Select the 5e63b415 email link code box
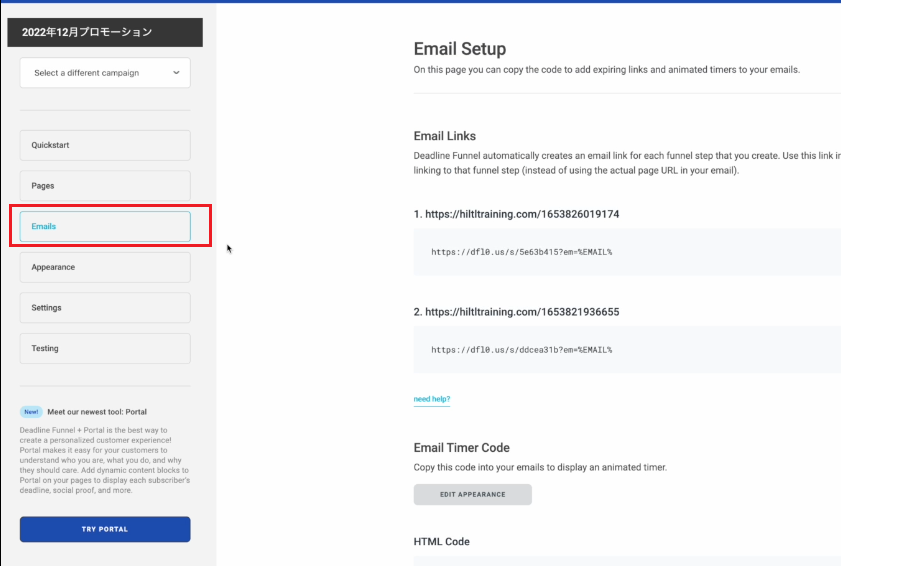This screenshot has height=572, width=922. (x=627, y=252)
